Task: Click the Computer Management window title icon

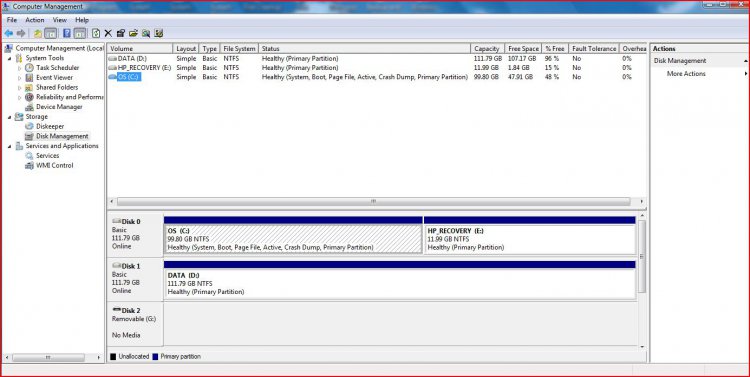Action: (x=6, y=7)
